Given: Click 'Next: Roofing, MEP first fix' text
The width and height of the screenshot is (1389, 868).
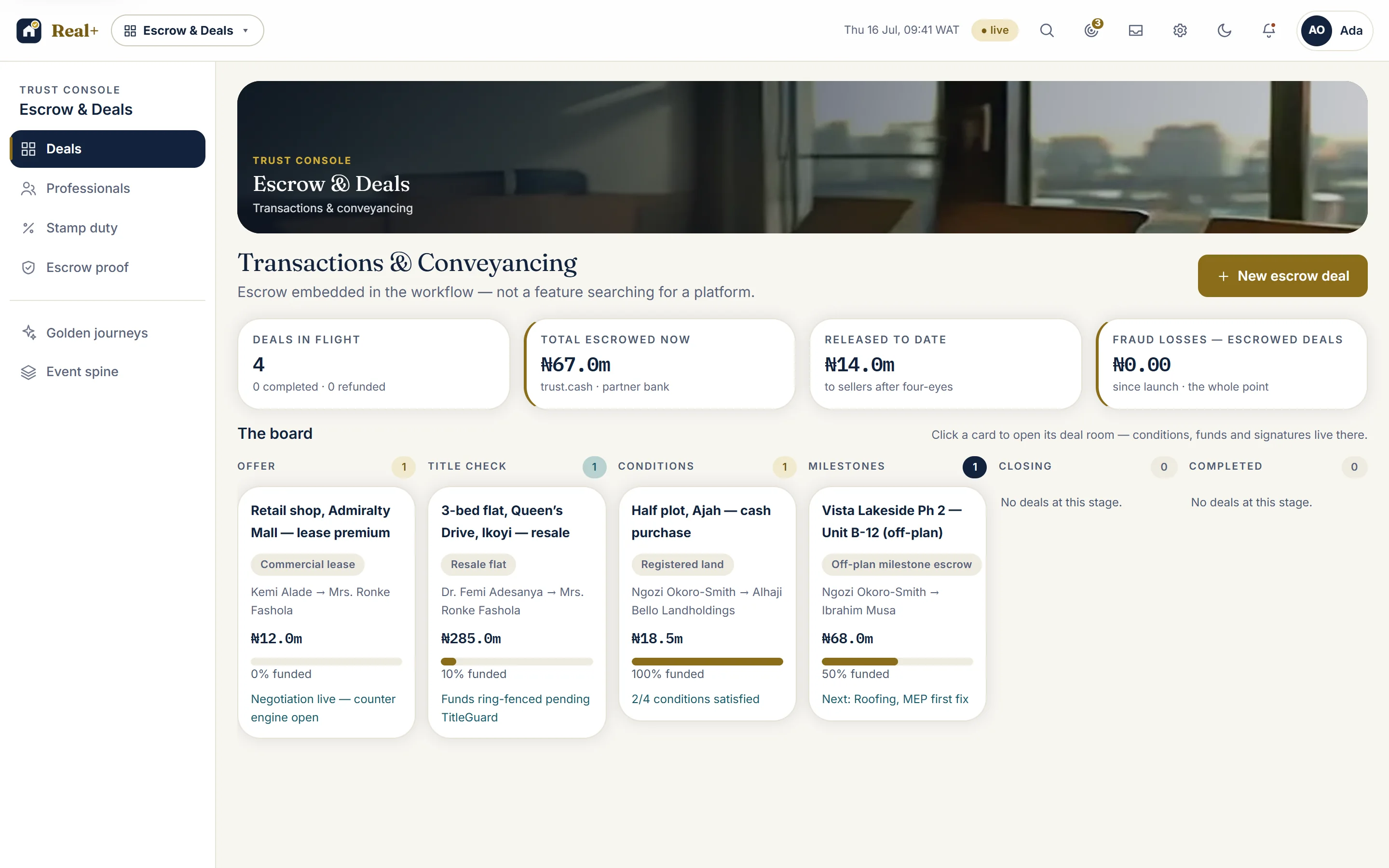Looking at the screenshot, I should tap(895, 699).
